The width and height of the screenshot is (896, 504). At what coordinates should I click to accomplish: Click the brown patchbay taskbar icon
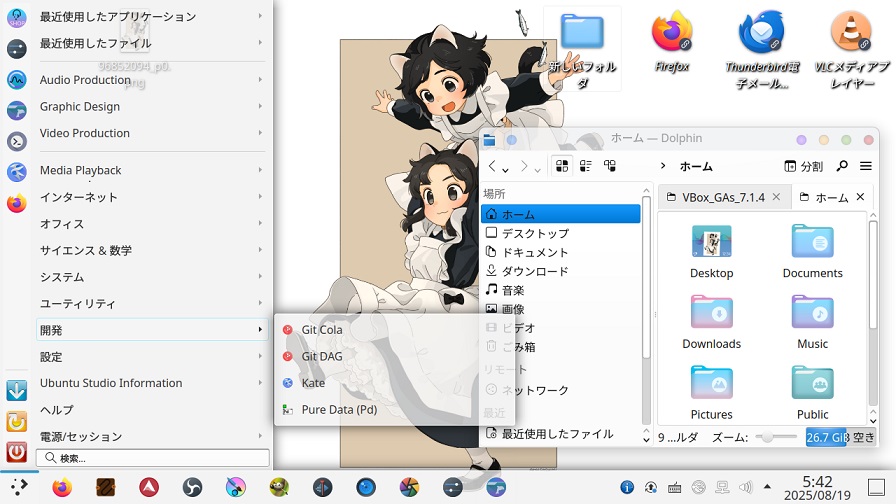click(x=105, y=487)
